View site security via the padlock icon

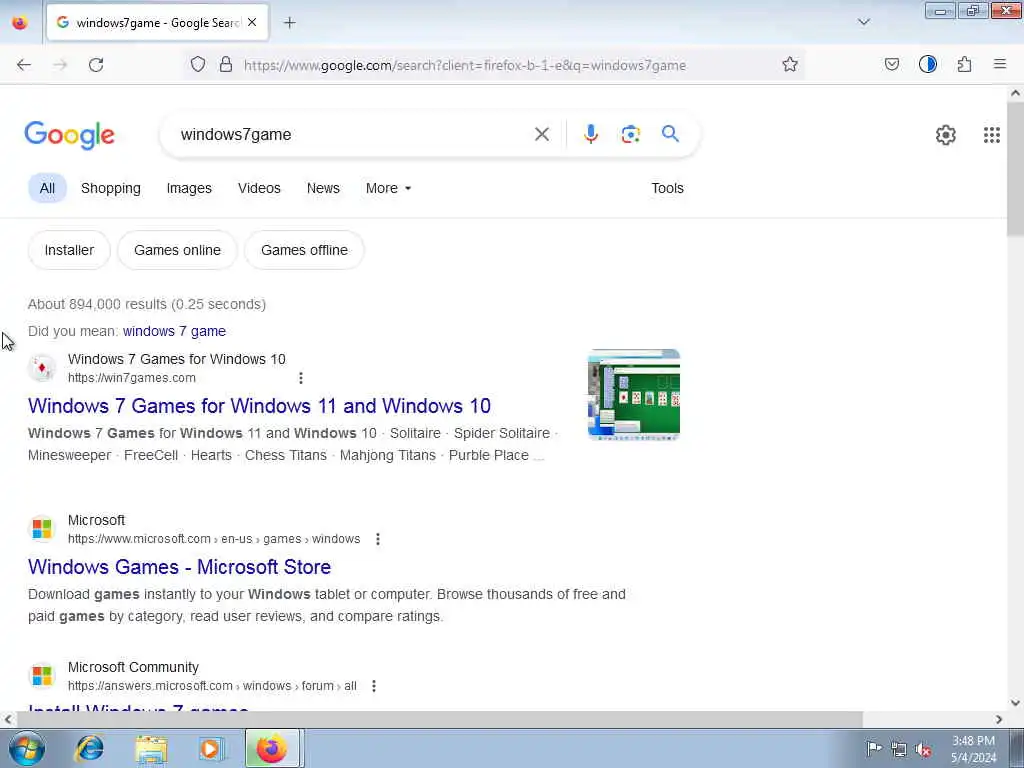(226, 65)
